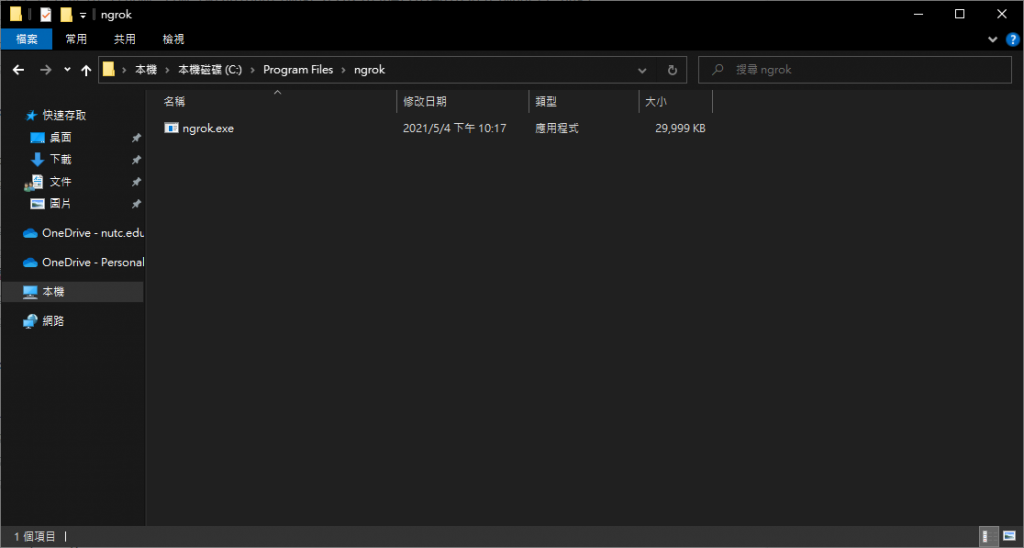The width and height of the screenshot is (1024, 548).
Task: Click pin icon next to 文件
Action: 136,182
